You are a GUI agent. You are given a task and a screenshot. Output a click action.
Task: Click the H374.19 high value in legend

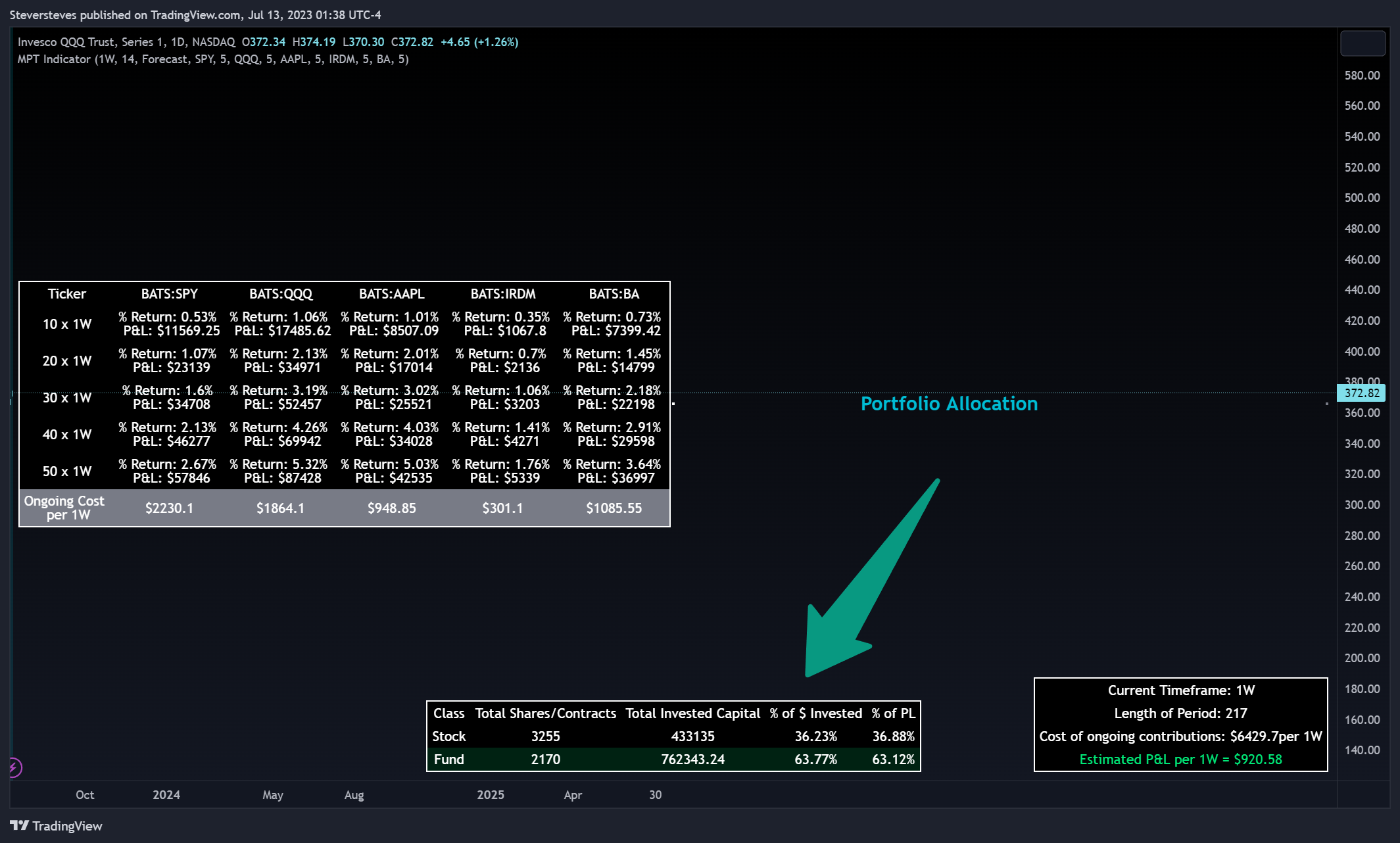point(314,42)
